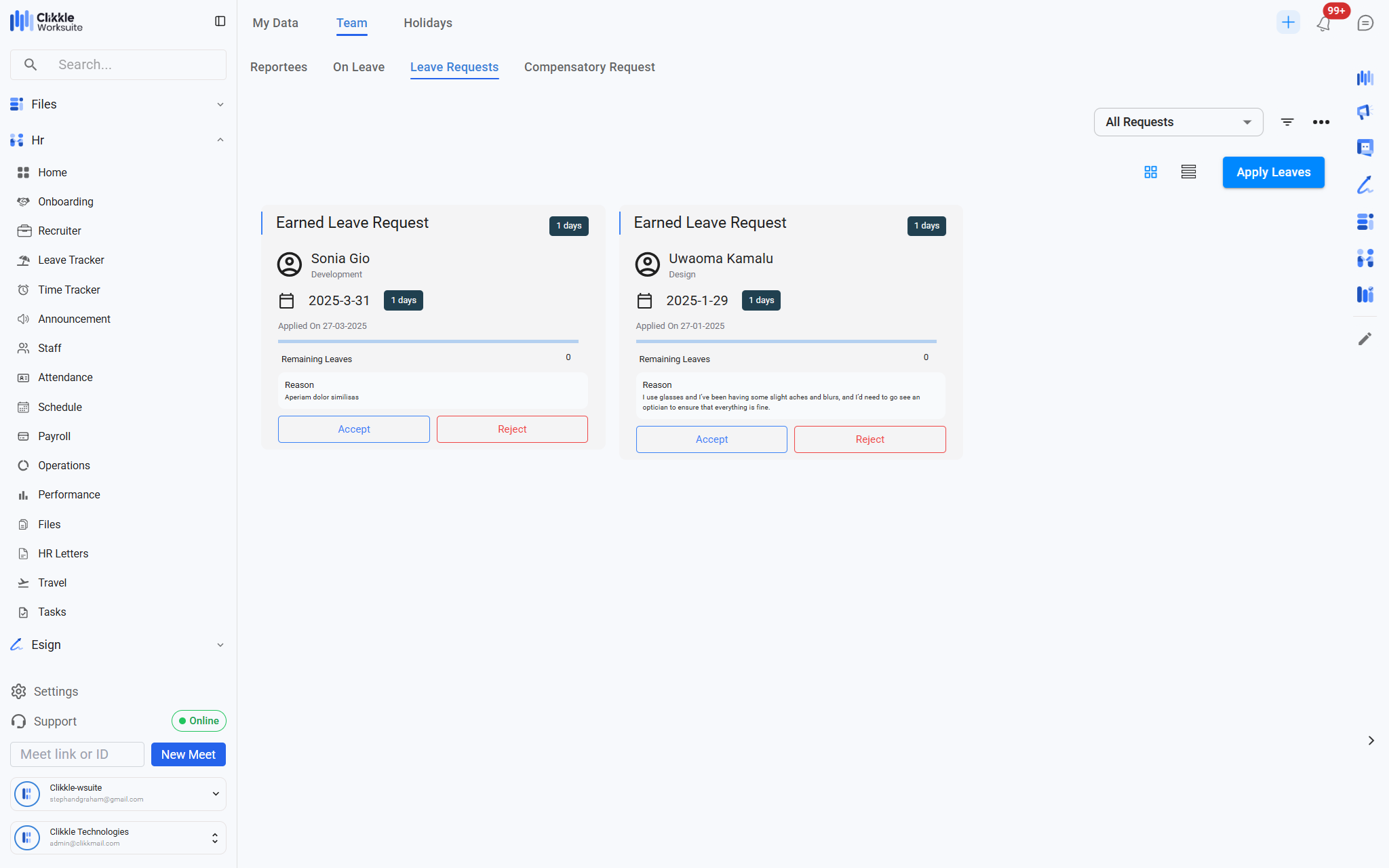Image resolution: width=1389 pixels, height=868 pixels.
Task: Switch to the Holidays tab
Action: 427,23
